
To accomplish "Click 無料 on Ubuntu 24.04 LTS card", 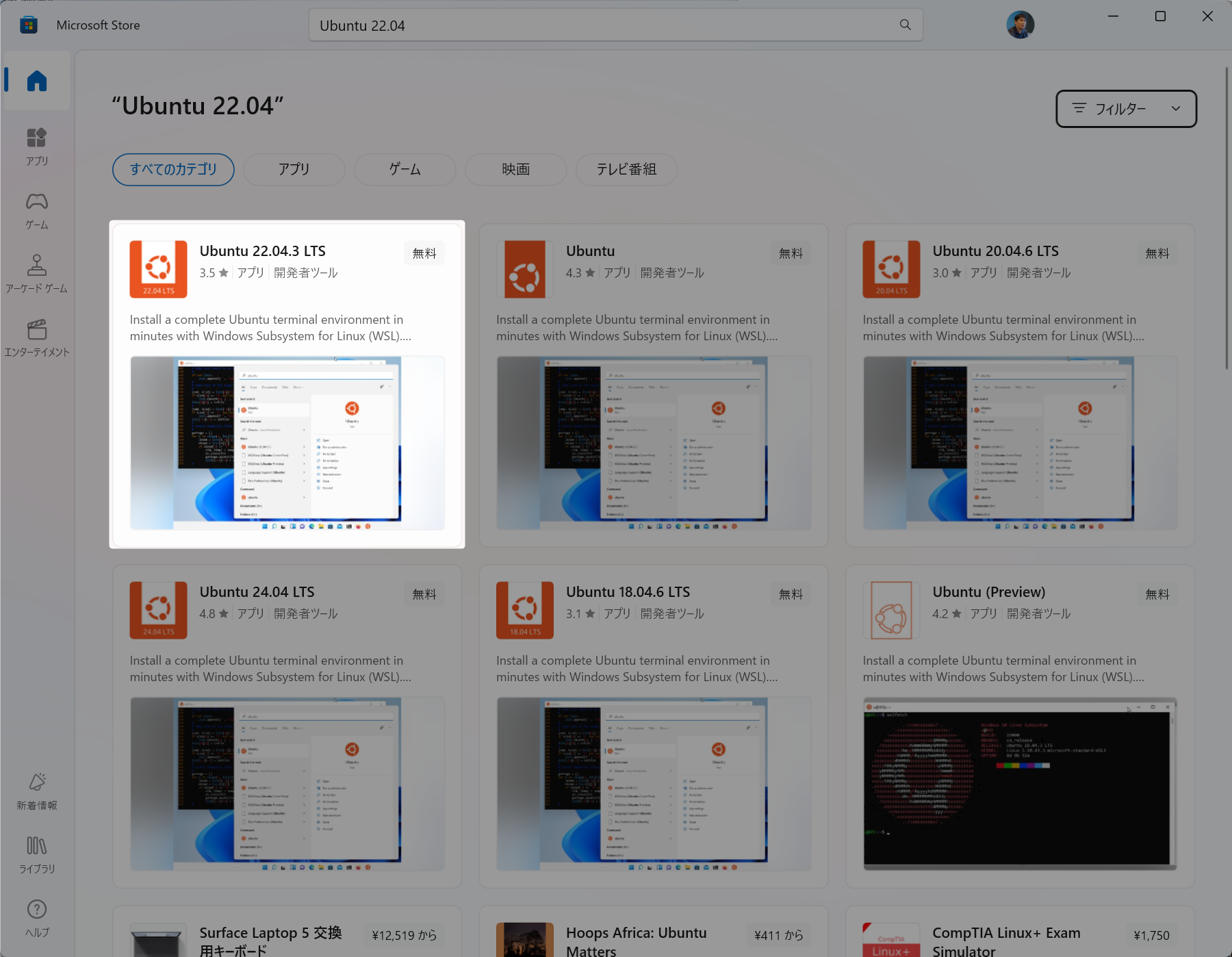I will click(424, 594).
